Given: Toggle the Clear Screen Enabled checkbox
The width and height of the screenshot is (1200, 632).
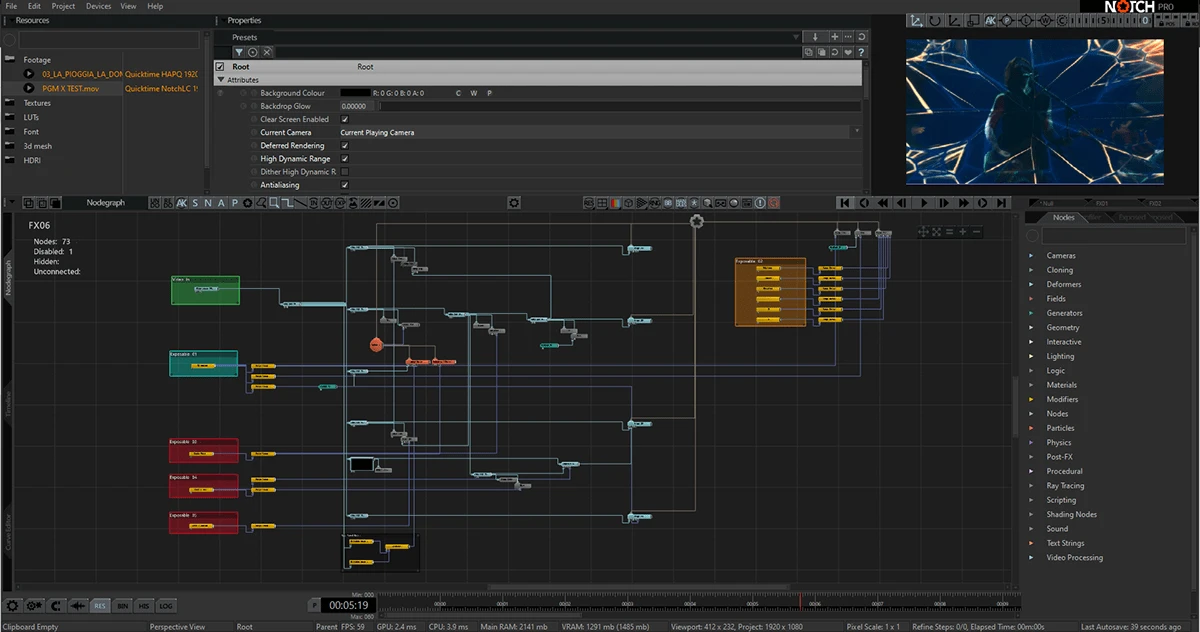Looking at the screenshot, I should click(345, 119).
